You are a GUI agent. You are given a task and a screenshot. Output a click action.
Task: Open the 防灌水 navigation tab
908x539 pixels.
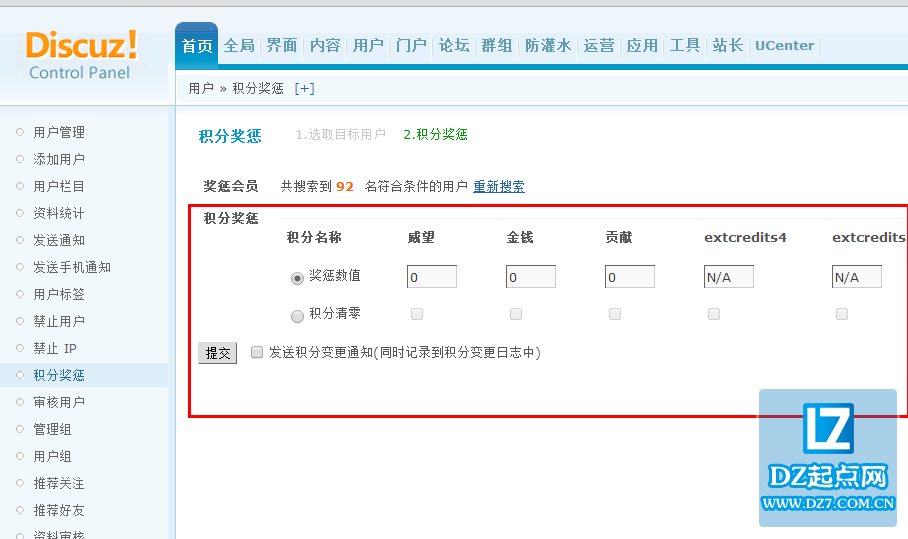coord(548,46)
